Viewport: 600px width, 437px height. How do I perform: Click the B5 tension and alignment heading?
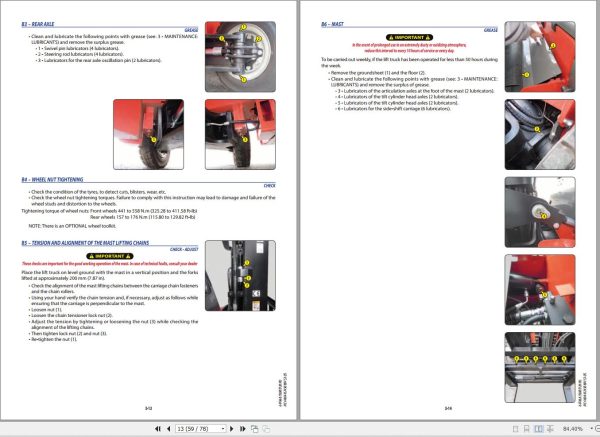click(x=85, y=243)
